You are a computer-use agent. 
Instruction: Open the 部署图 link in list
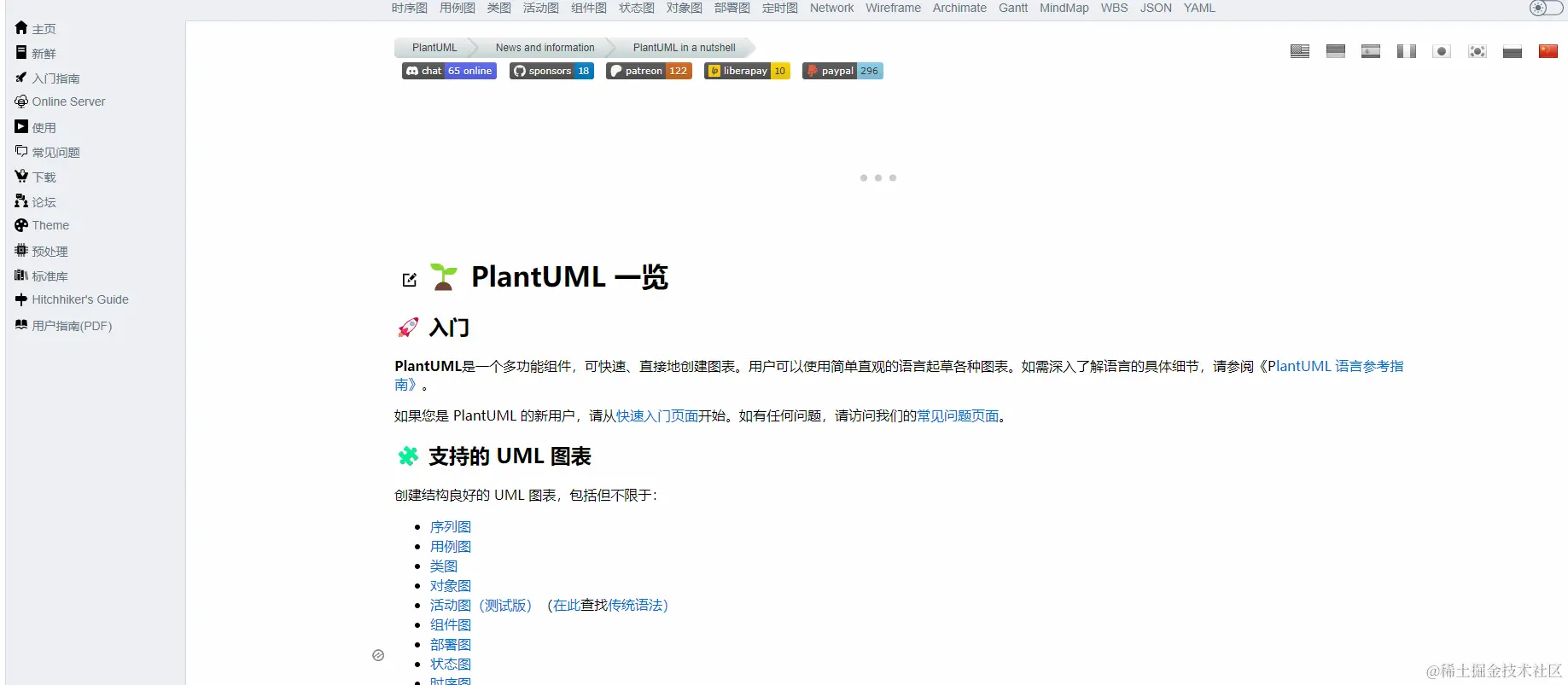tap(451, 645)
